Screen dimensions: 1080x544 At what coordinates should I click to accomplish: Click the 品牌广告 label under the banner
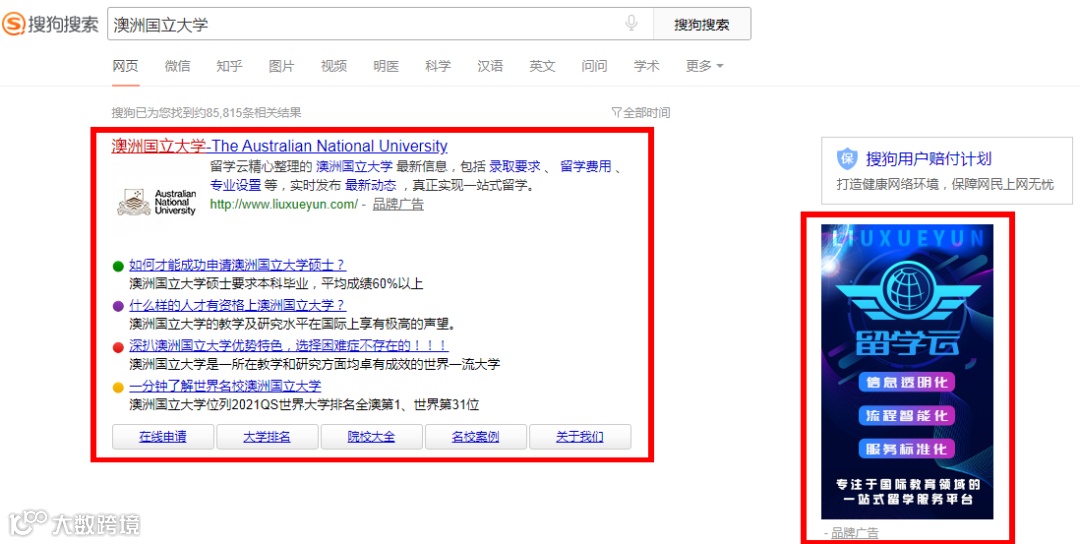[854, 532]
